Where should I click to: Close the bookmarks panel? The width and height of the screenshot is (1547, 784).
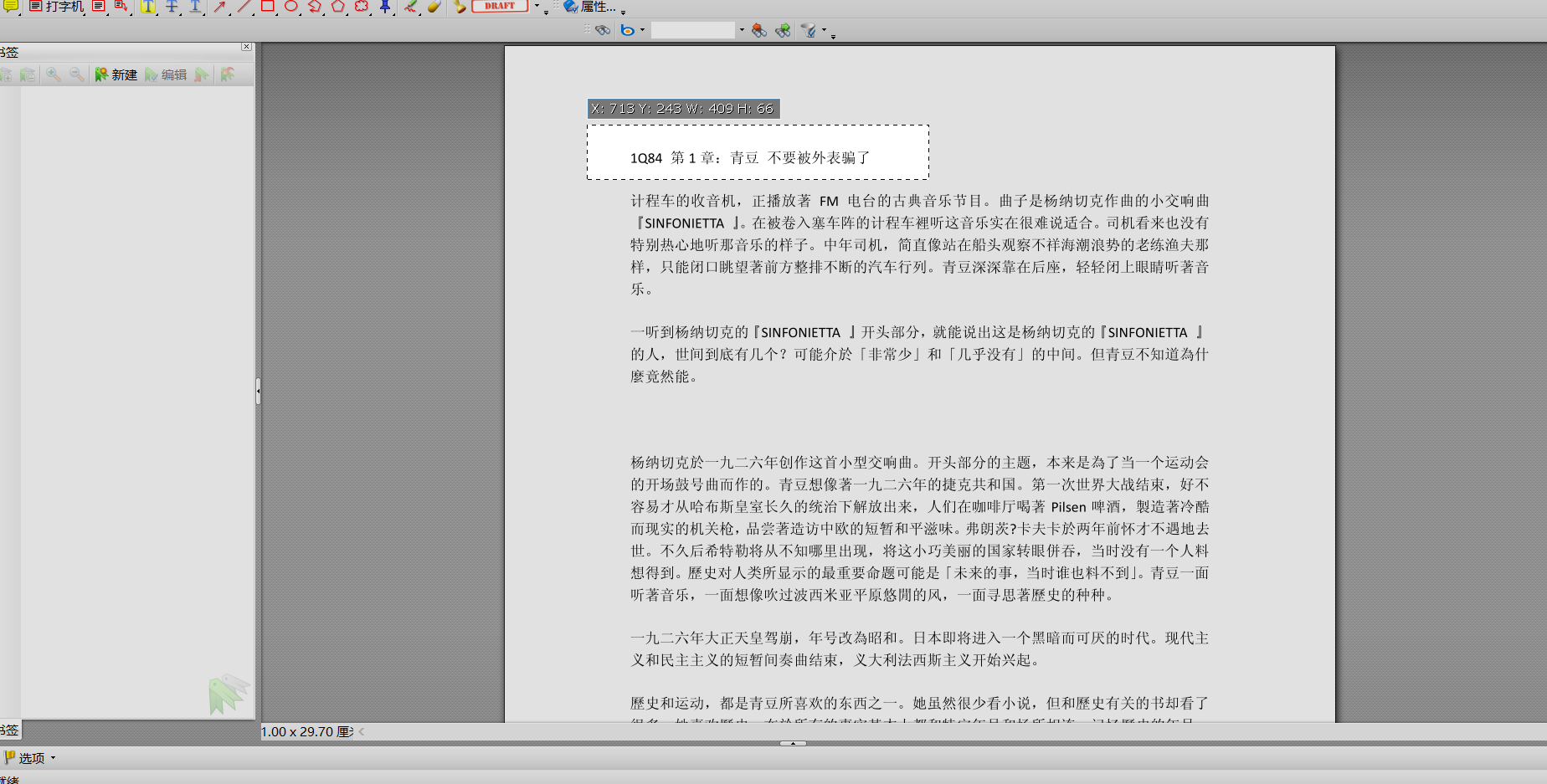pos(246,47)
